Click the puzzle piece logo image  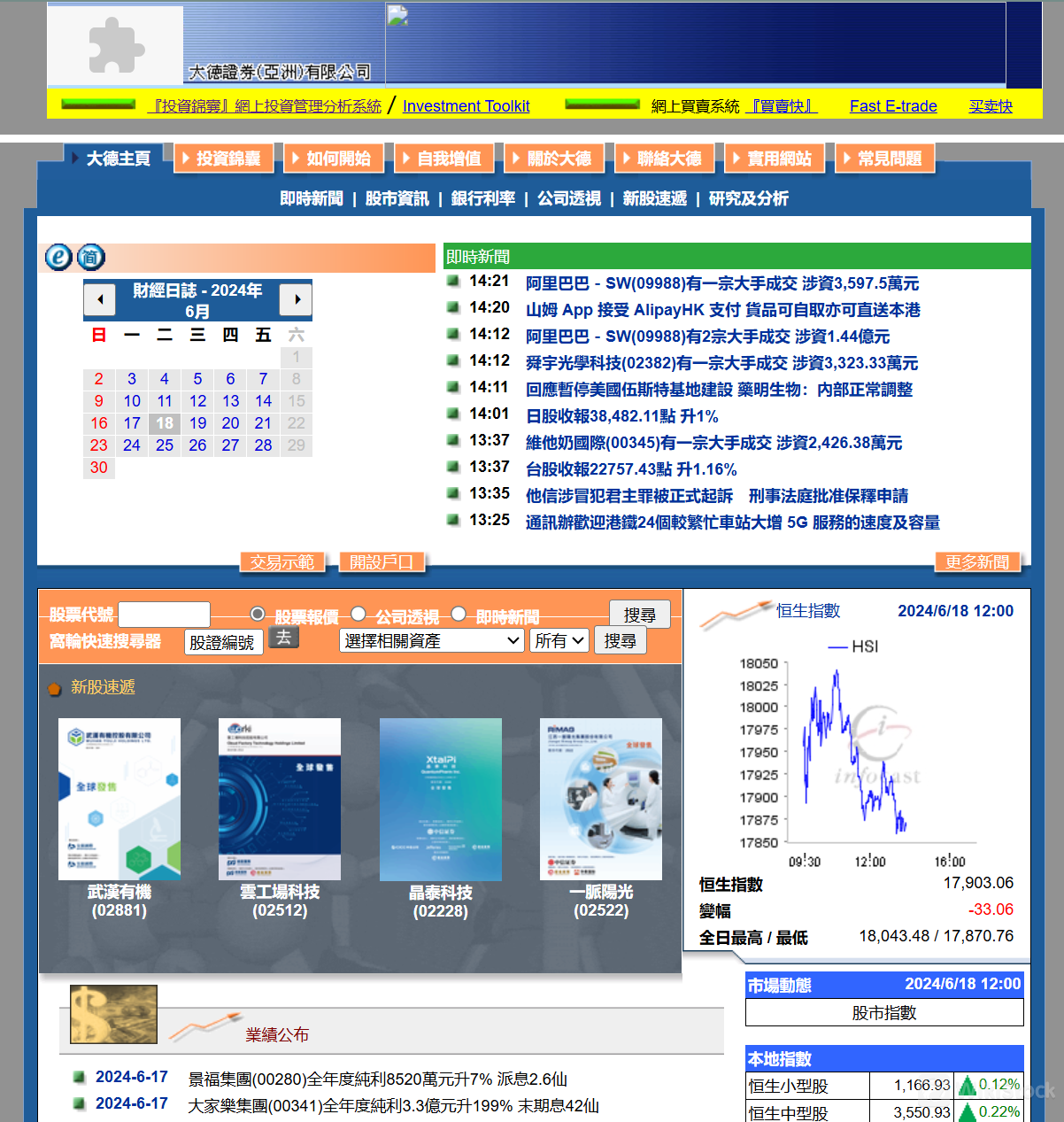[116, 45]
